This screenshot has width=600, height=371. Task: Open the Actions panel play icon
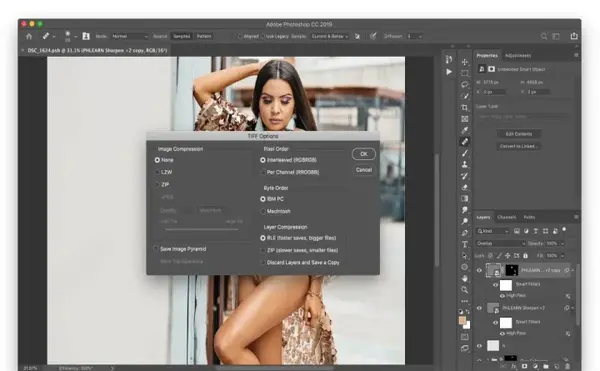[449, 72]
